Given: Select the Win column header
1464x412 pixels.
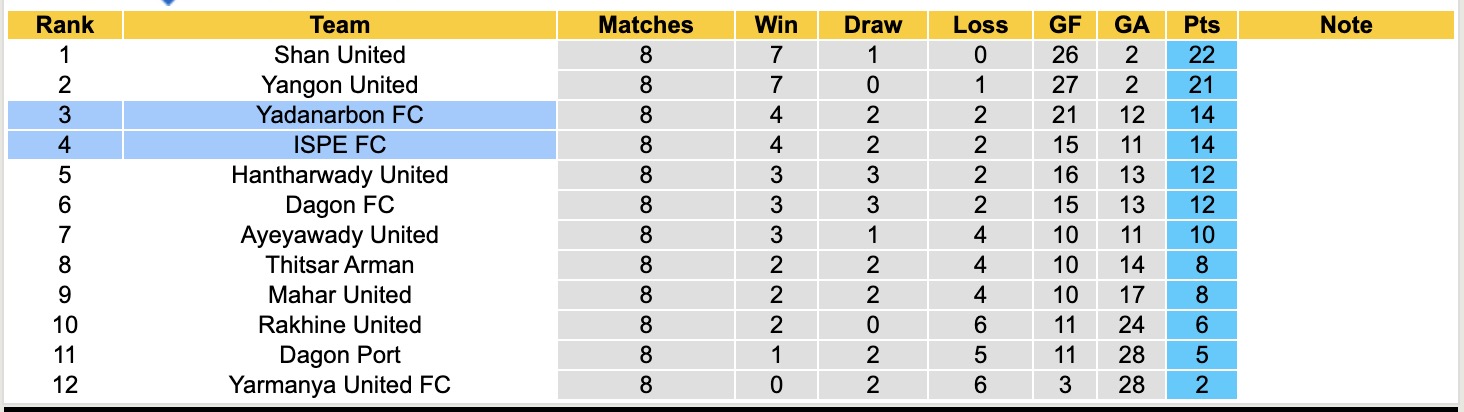Looking at the screenshot, I should point(776,25).
